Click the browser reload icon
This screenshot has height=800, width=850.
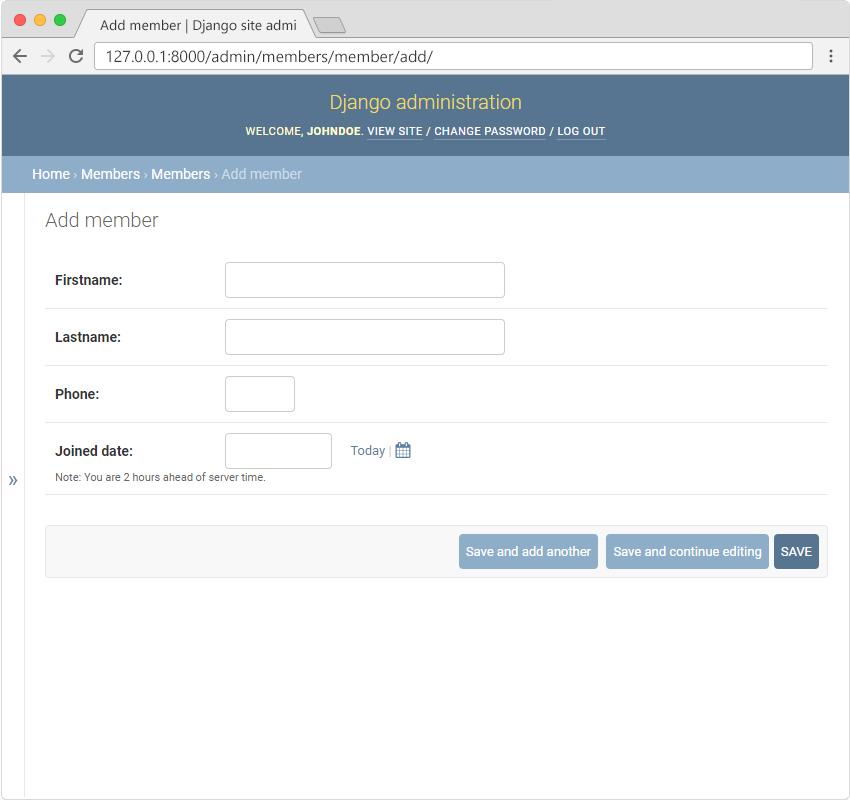point(76,56)
